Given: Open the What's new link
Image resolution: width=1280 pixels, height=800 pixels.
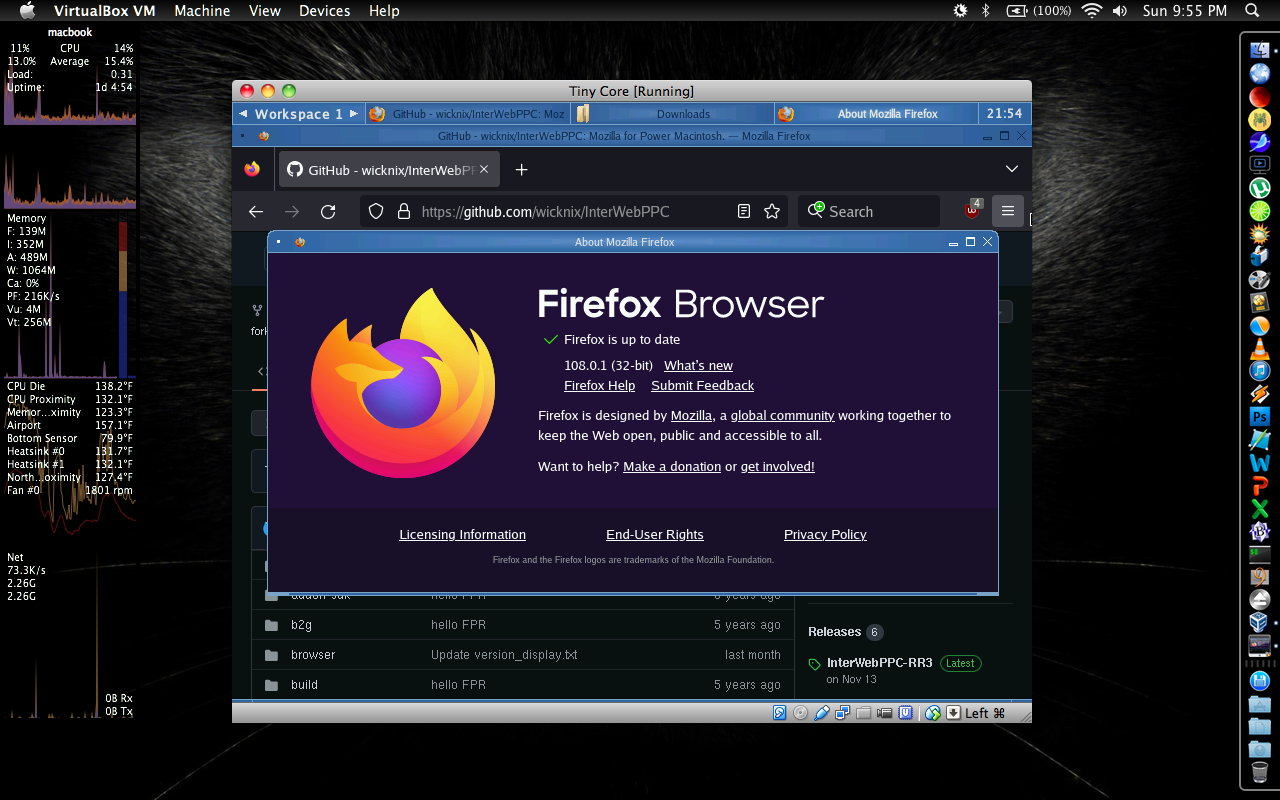Looking at the screenshot, I should [x=698, y=366].
